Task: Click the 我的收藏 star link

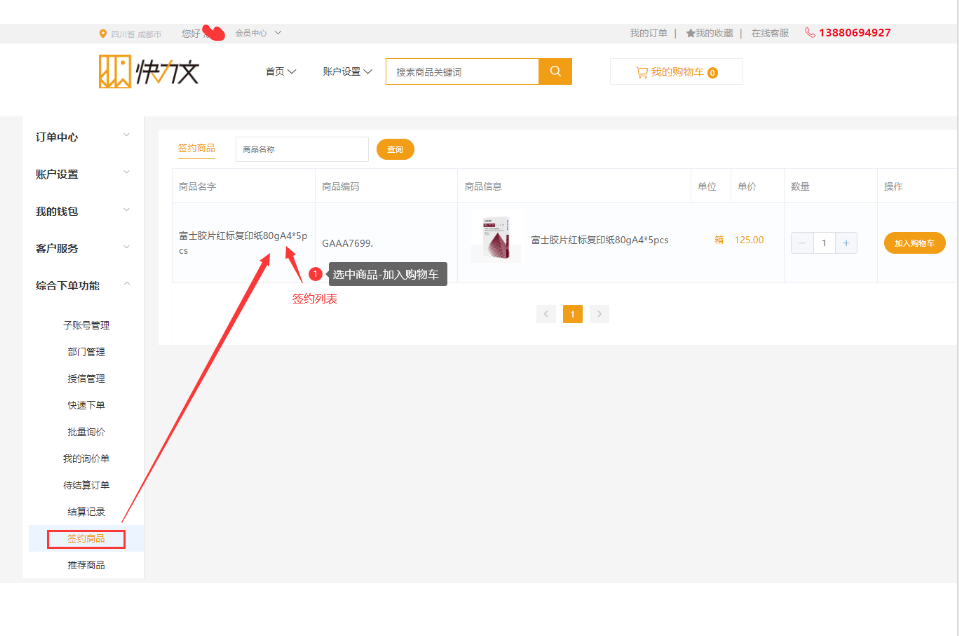Action: click(709, 33)
